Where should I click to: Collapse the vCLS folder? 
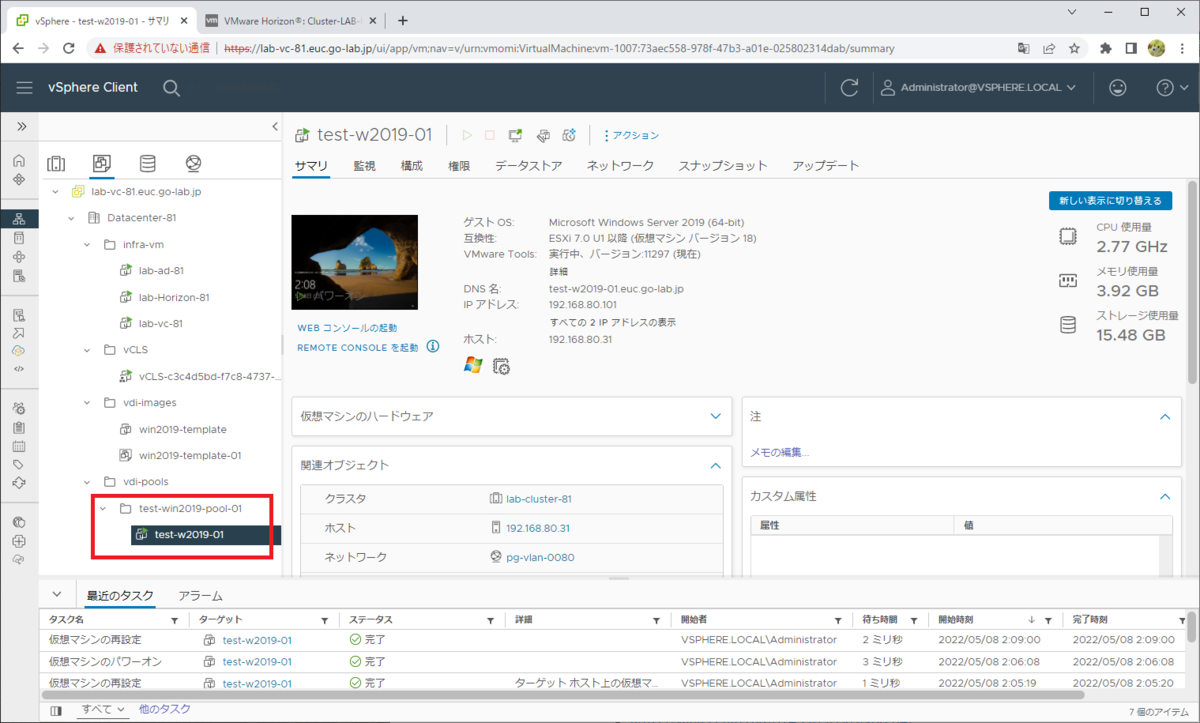coord(88,350)
